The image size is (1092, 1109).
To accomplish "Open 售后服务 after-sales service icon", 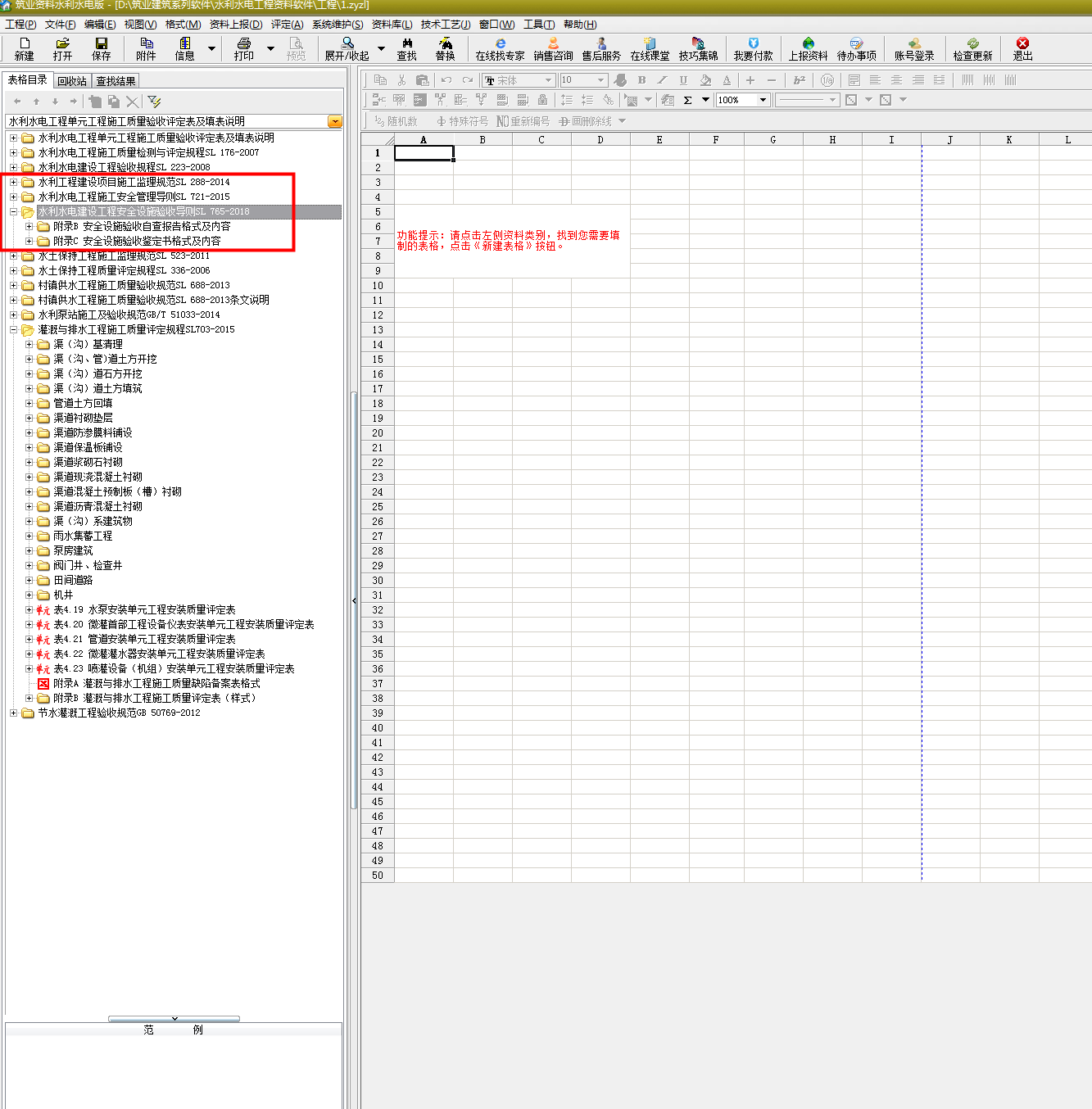I will coord(601,49).
